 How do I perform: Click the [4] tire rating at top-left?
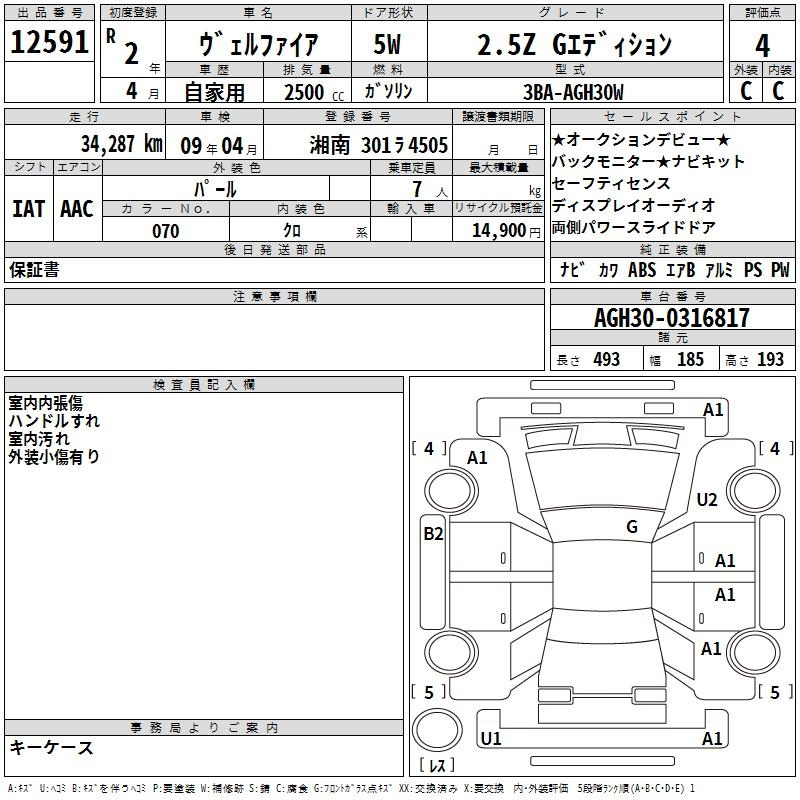(429, 449)
